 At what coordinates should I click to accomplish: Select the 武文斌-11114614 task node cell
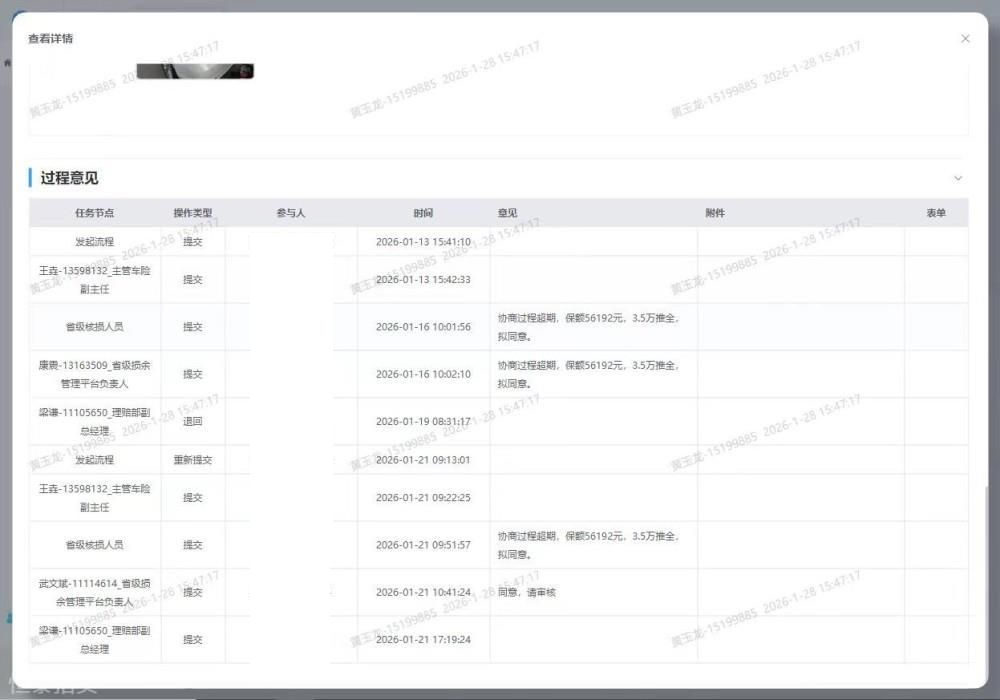[x=94, y=592]
